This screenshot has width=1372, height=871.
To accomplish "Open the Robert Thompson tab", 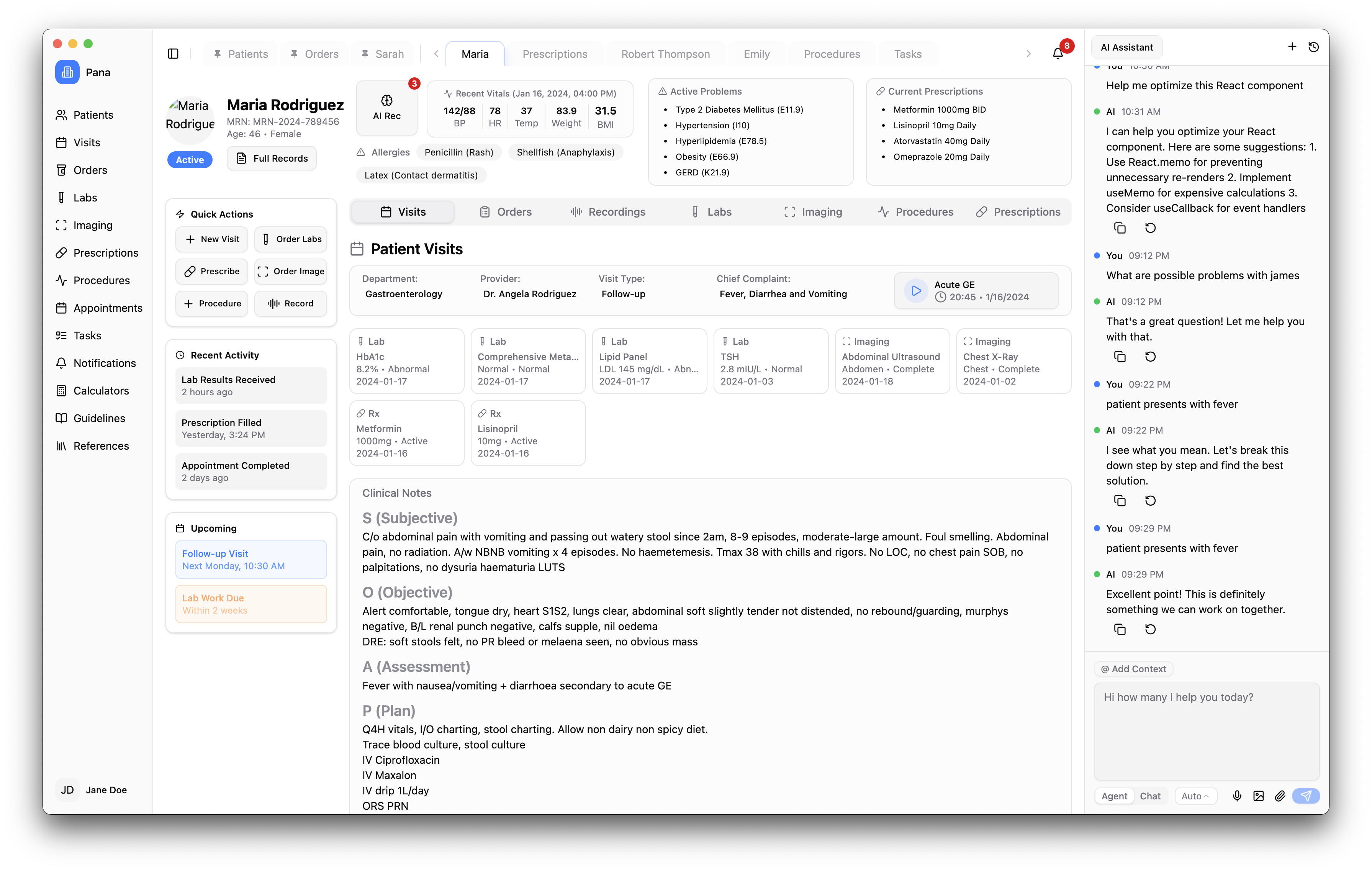I will point(665,54).
